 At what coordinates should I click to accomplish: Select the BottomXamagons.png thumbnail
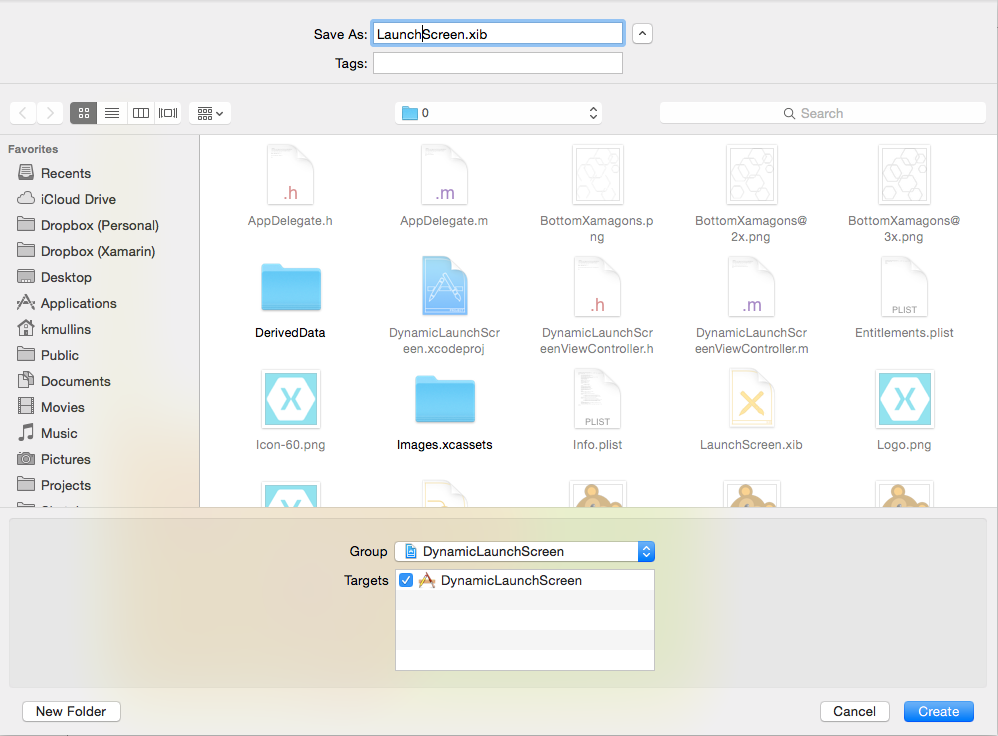598,175
